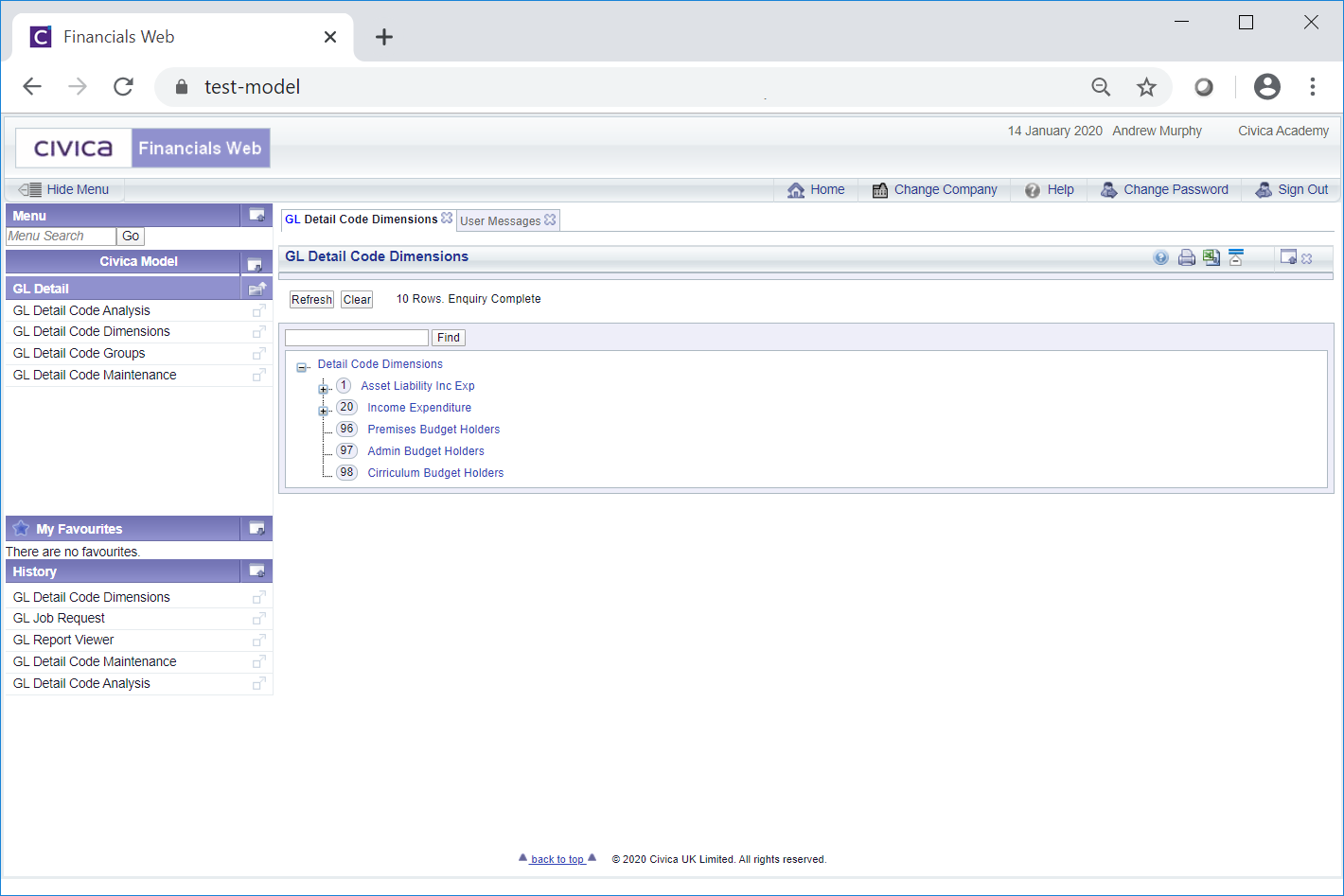
Task: Open GL Report Viewer from History
Action: pos(63,640)
